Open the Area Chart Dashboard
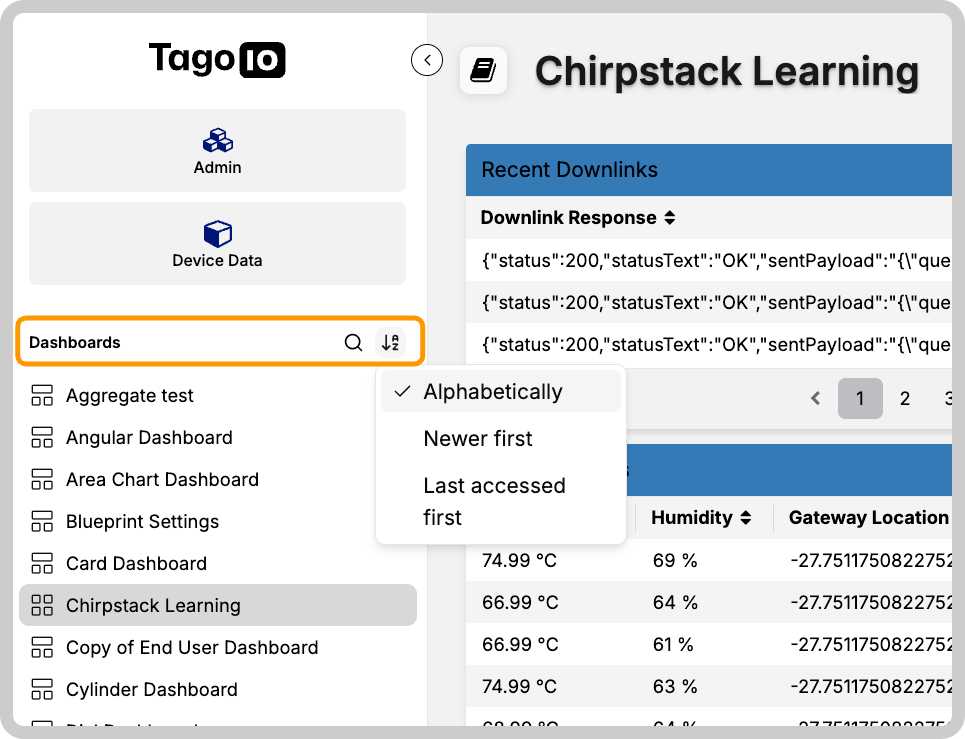965x739 pixels. [x=218, y=479]
